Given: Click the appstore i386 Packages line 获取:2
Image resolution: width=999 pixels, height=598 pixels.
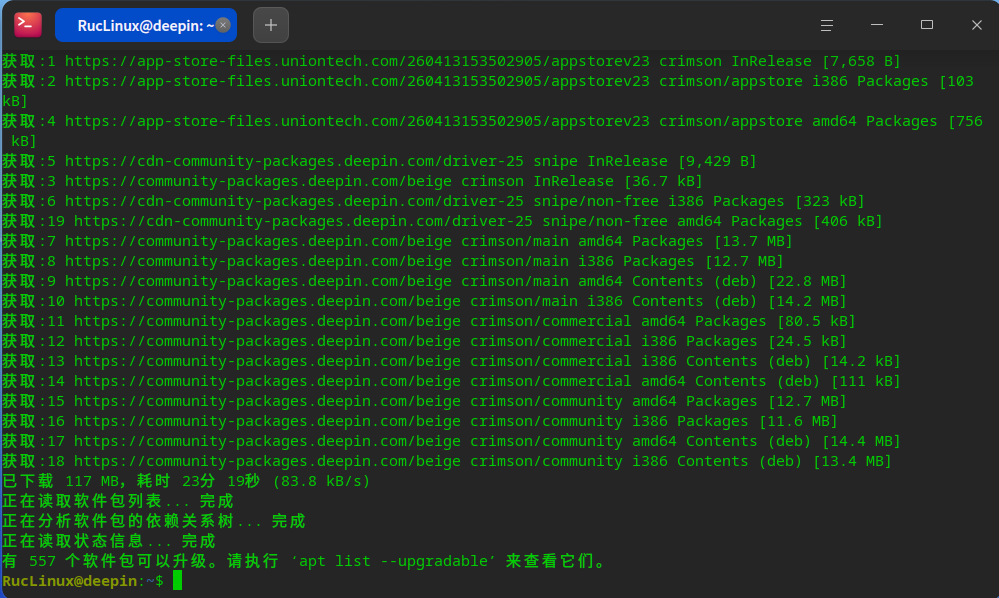Looking at the screenshot, I should click(x=488, y=91).
